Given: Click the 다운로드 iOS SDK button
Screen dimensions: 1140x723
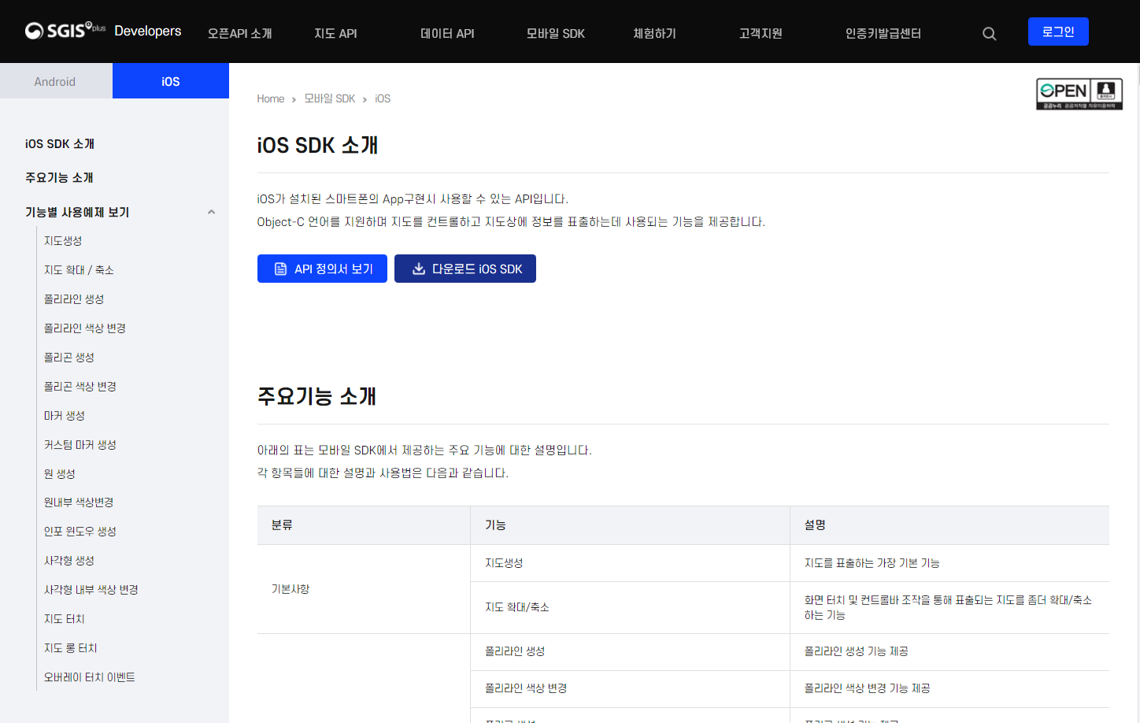Looking at the screenshot, I should coord(465,267).
